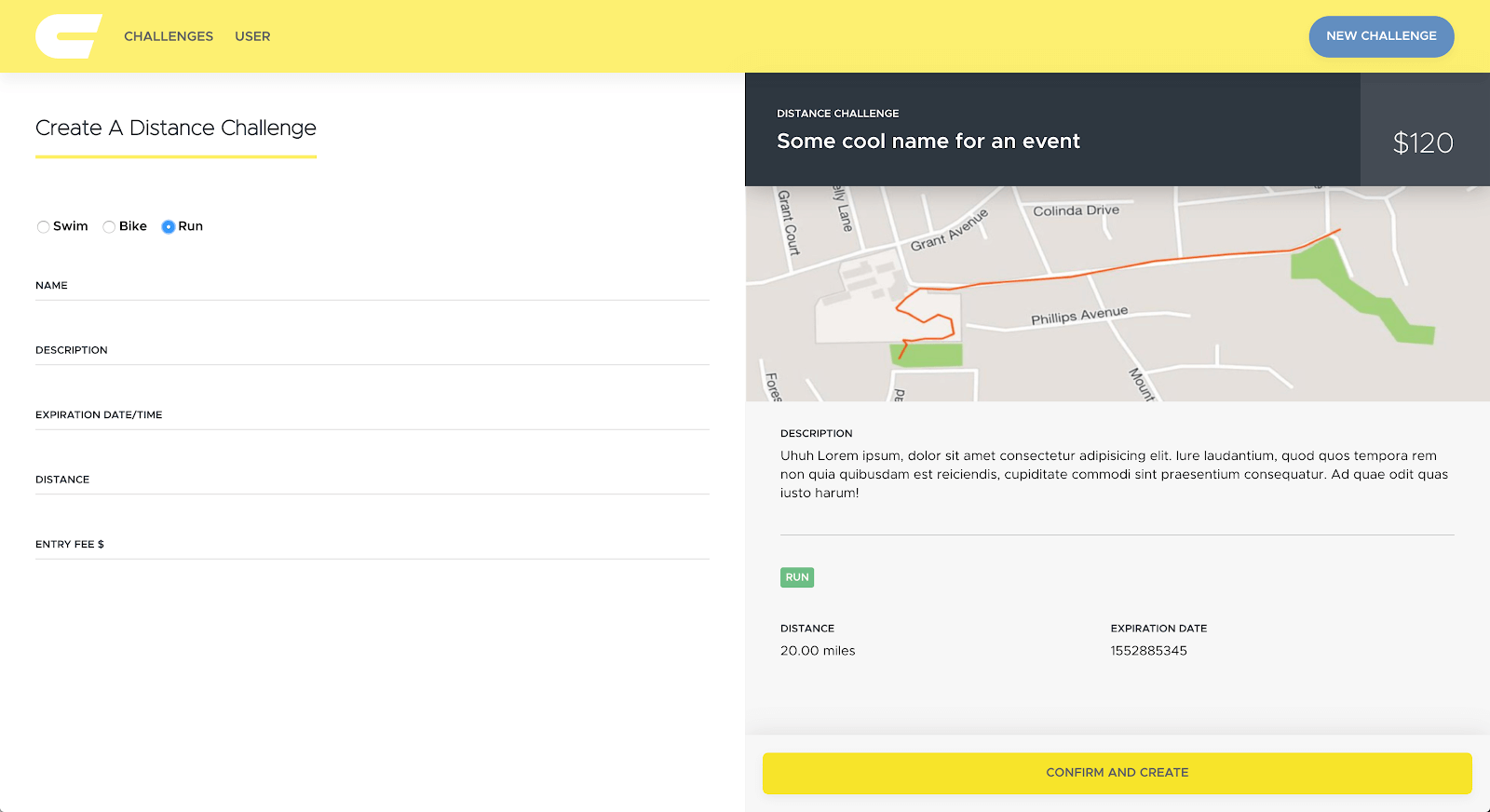Click the green RUN tag
The width and height of the screenshot is (1490, 812).
tap(797, 577)
